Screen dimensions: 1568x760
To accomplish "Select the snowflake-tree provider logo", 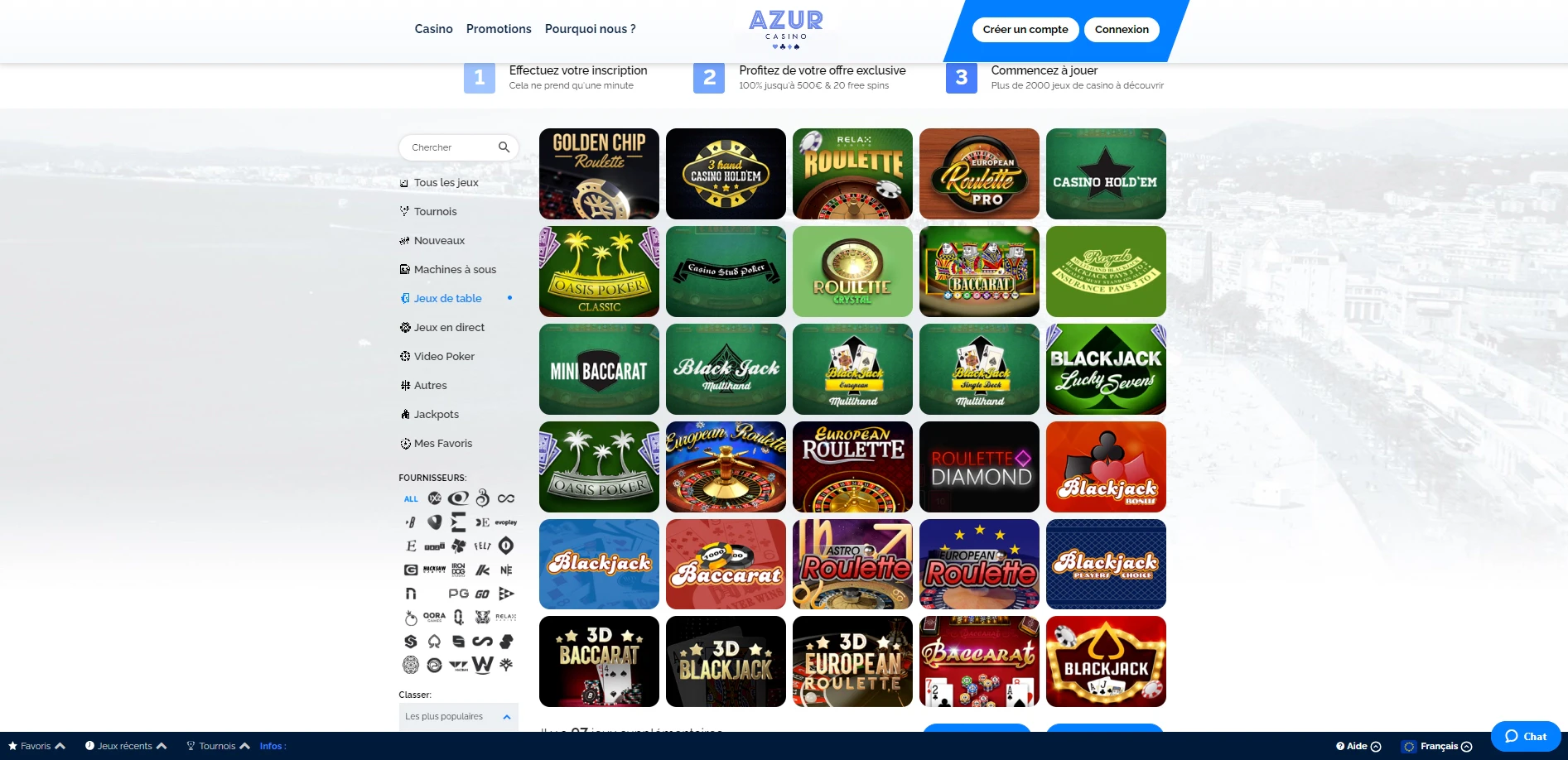I will pos(506,664).
